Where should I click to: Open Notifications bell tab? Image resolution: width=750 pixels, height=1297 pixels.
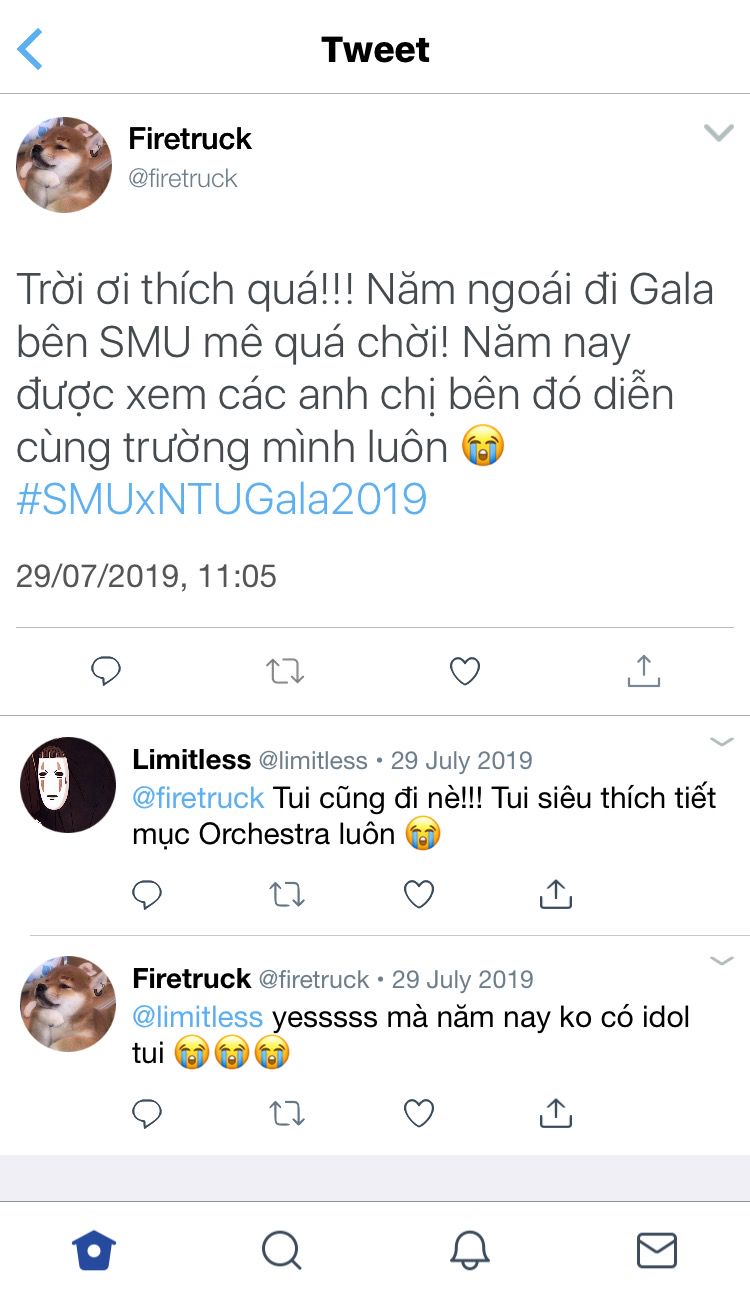469,1250
